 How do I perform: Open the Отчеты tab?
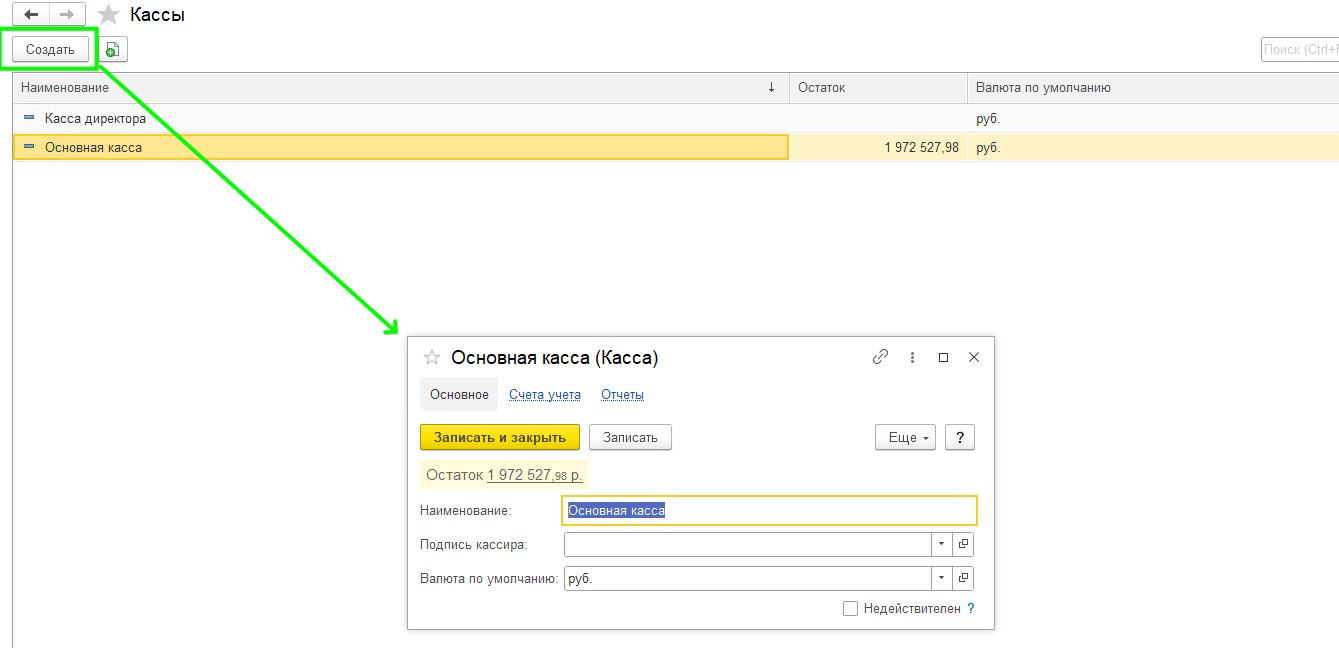(x=622, y=394)
